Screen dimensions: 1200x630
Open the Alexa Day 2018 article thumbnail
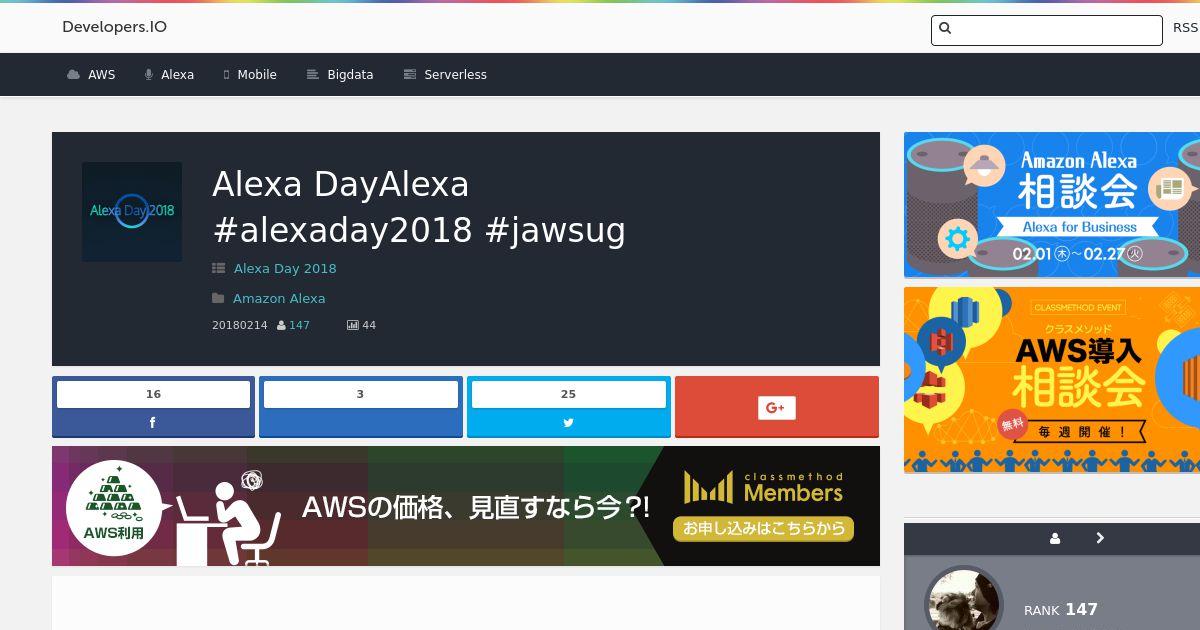tap(132, 212)
